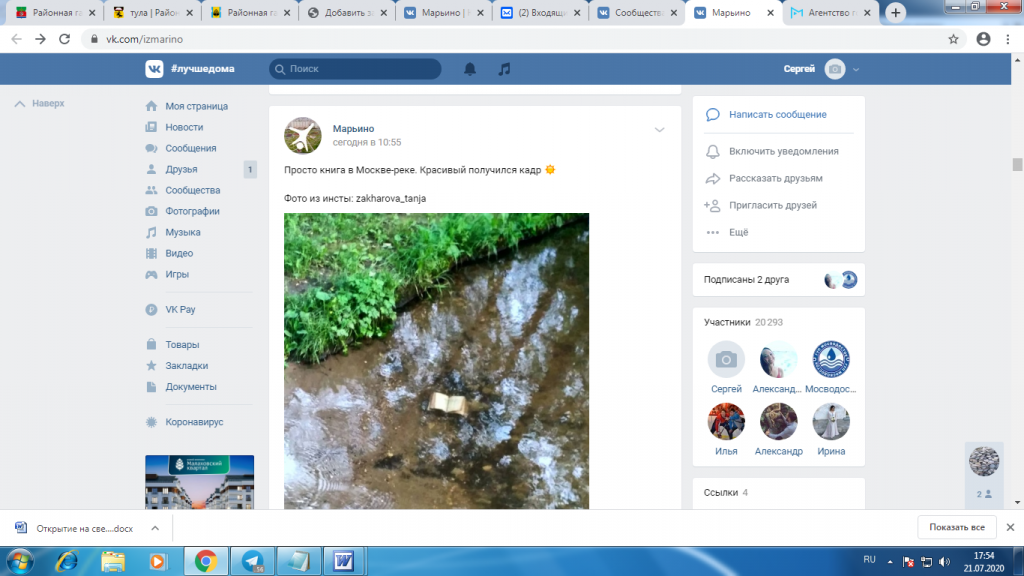Open the Марьино community name link
1024x576 pixels.
353,129
